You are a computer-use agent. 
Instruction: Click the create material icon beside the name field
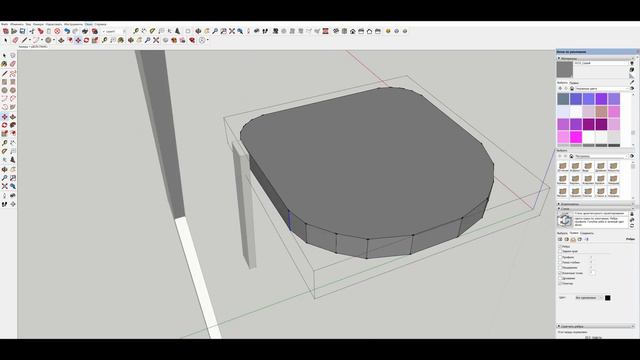click(x=632, y=69)
